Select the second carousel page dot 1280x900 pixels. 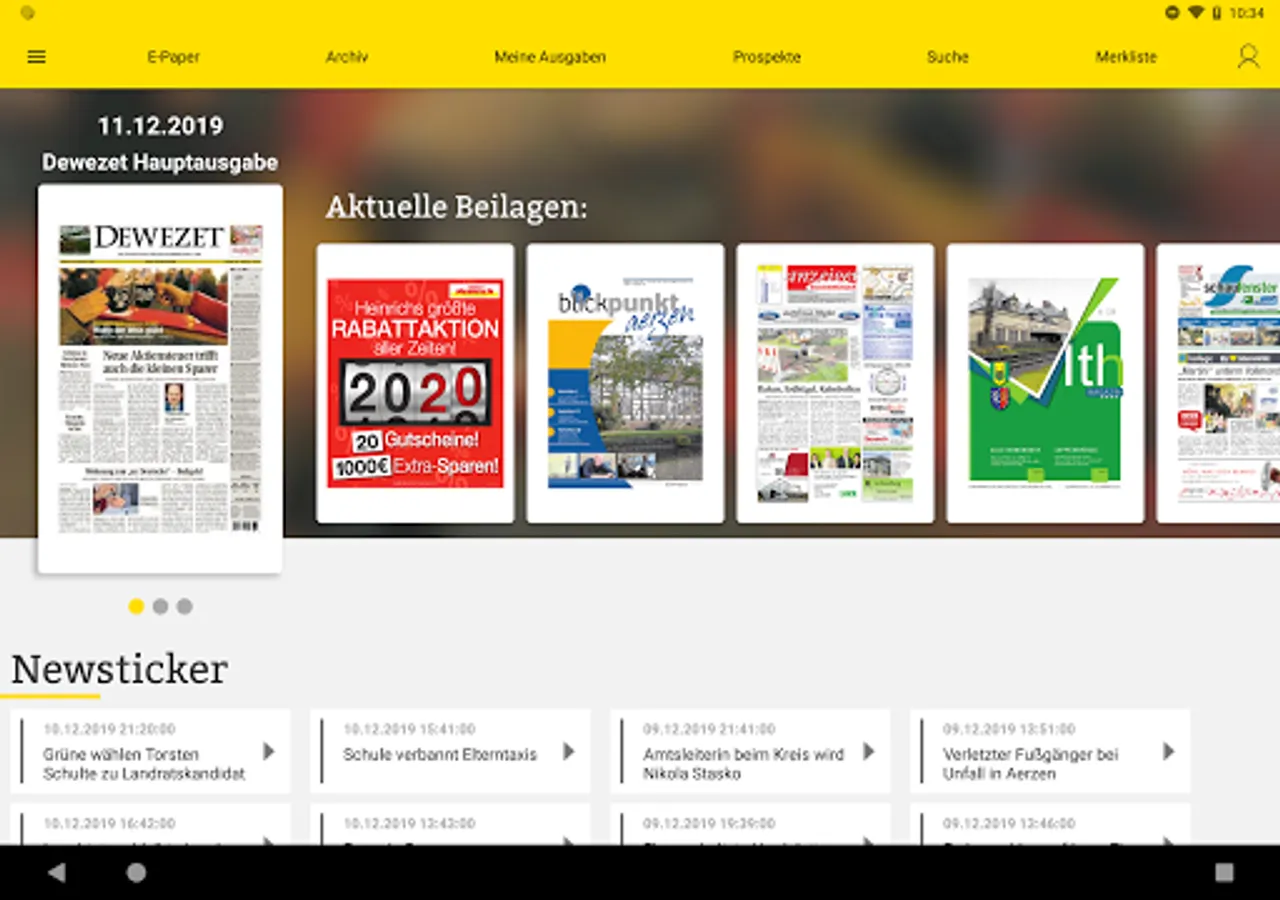160,606
